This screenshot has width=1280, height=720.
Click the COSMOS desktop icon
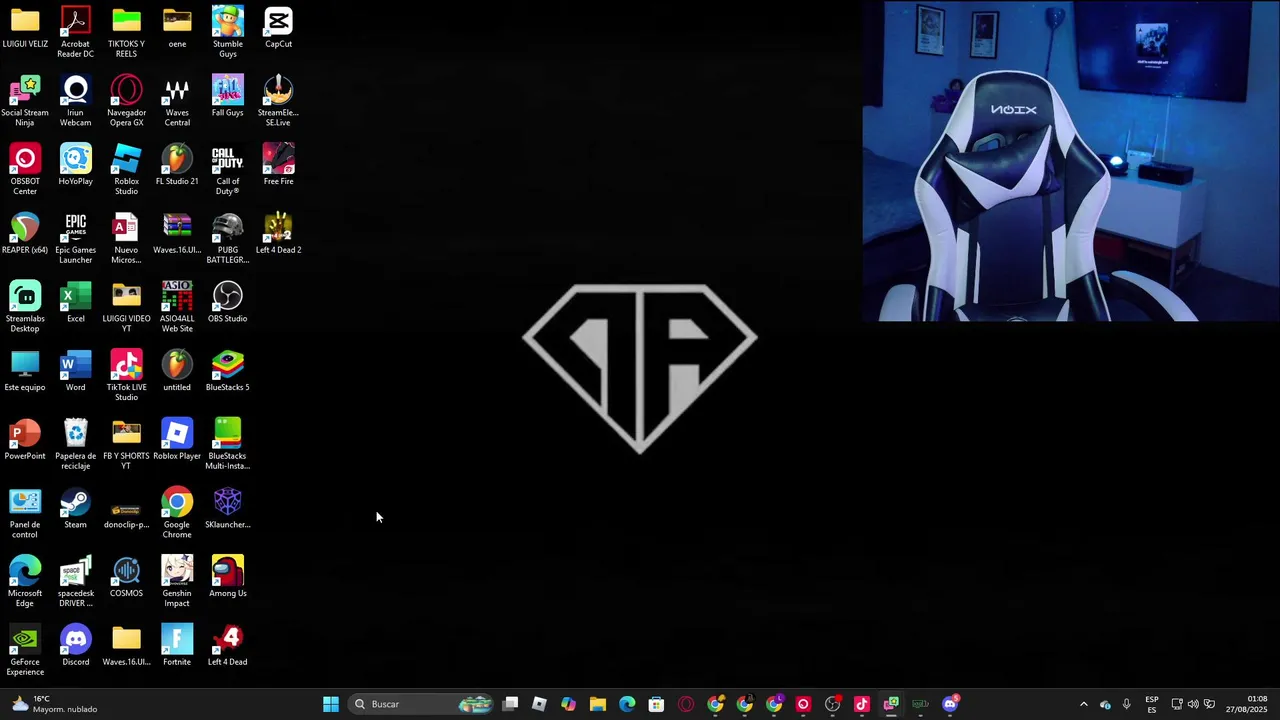(x=126, y=578)
